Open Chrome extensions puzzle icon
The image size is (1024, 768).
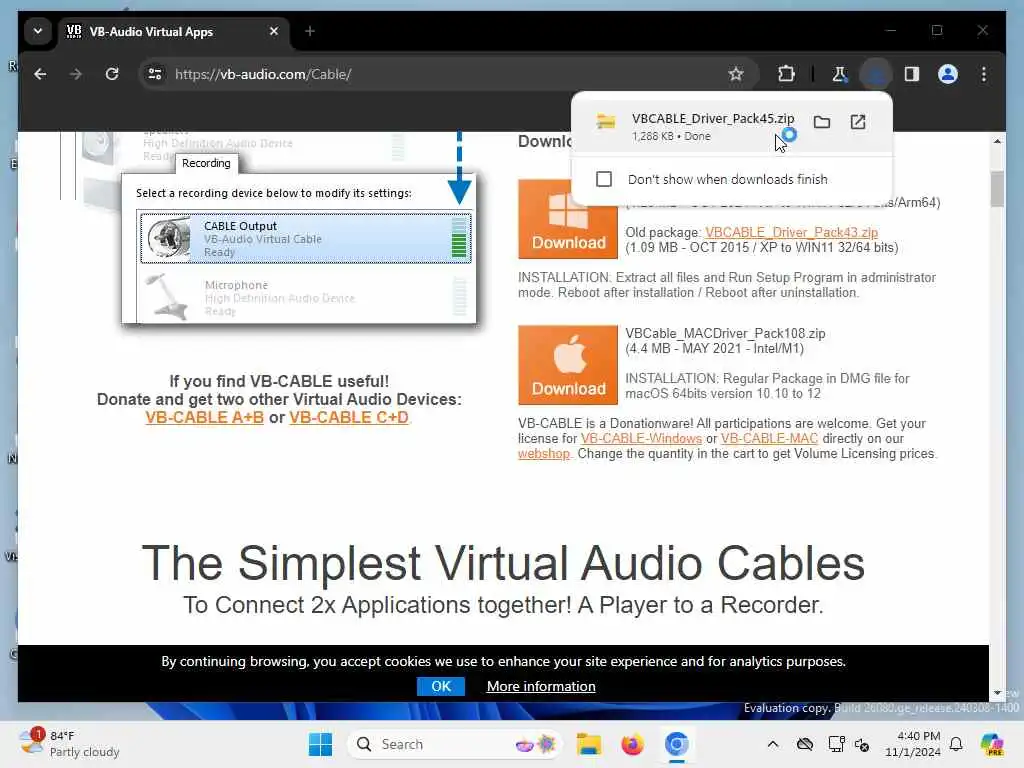[786, 74]
